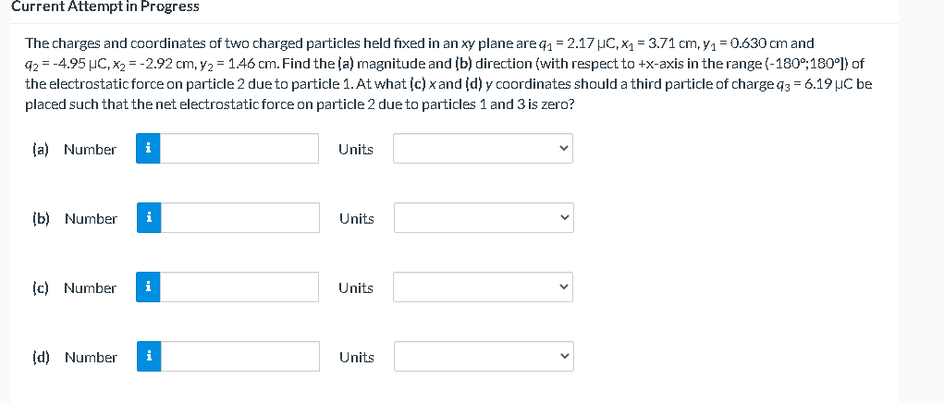Open the Units dropdown for part (b)
The width and height of the screenshot is (944, 403).
click(x=483, y=218)
